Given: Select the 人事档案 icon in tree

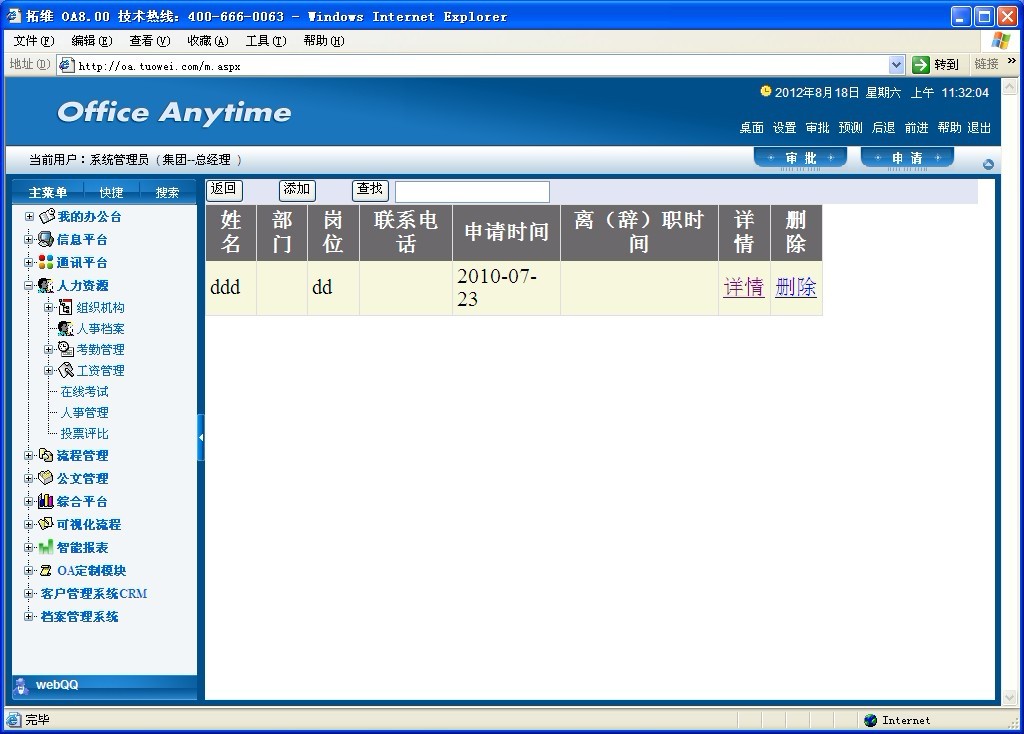Looking at the screenshot, I should pos(66,328).
